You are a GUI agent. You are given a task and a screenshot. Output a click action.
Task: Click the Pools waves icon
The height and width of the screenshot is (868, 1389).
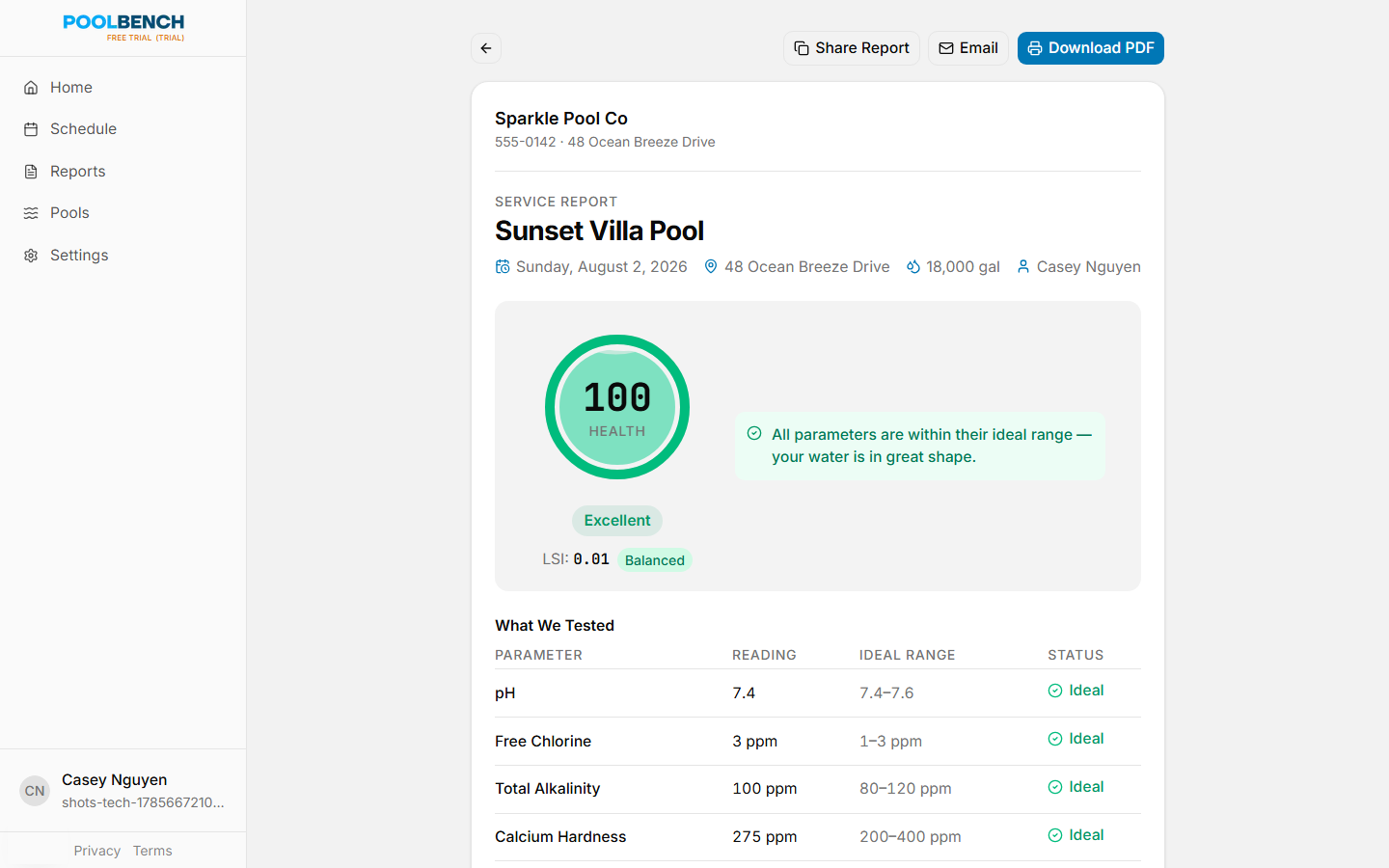[x=31, y=213]
